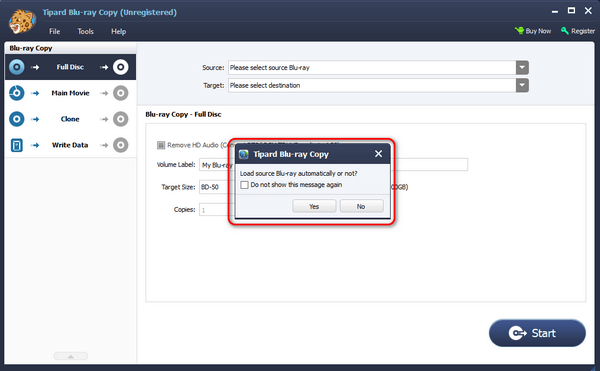Click the Main Movie target disc icon
The image size is (600, 371).
pos(121,93)
